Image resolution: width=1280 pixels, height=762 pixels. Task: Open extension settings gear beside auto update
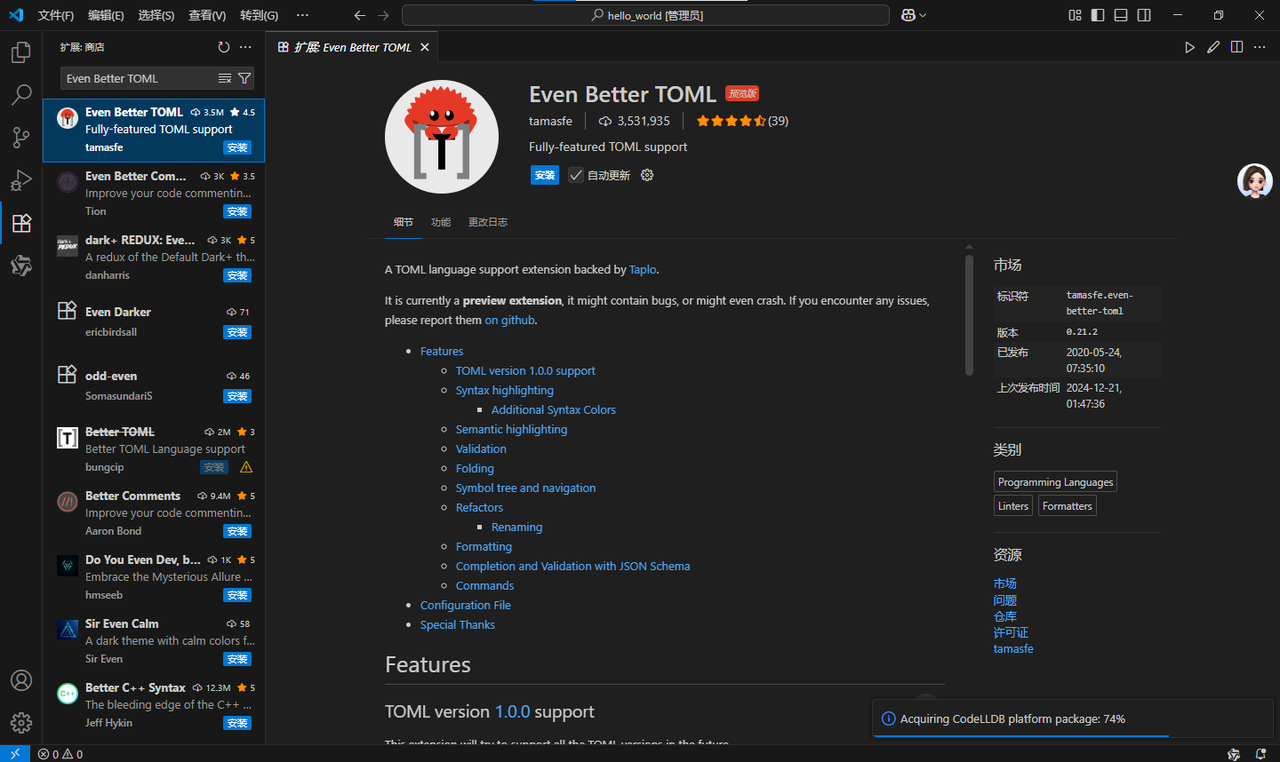tap(647, 175)
